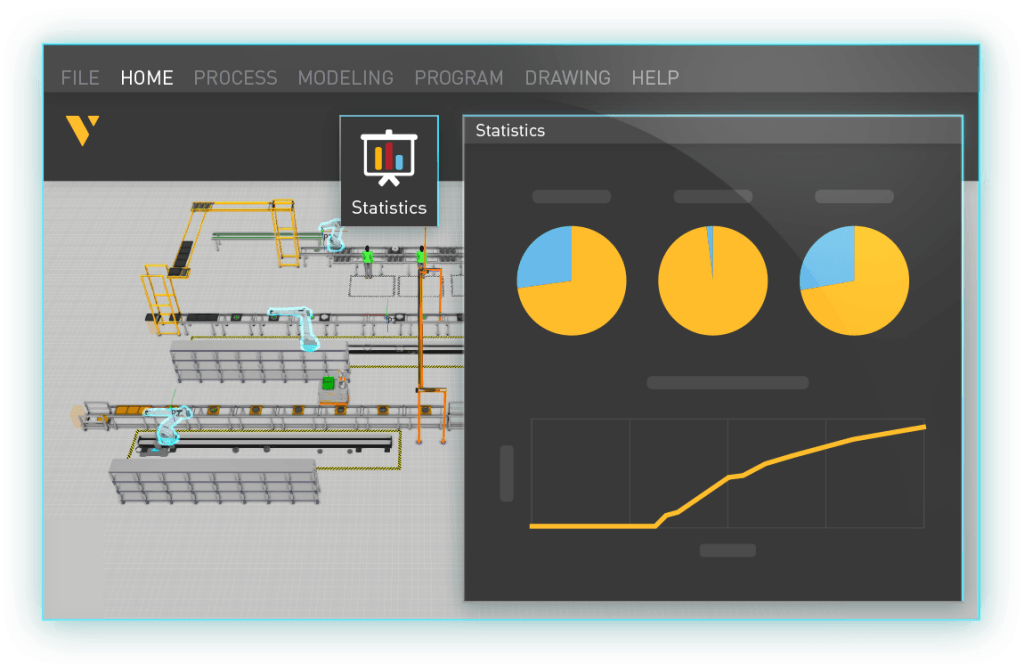Go to the PROGRAM tab
The width and height of the screenshot is (1024, 668).
(x=459, y=78)
